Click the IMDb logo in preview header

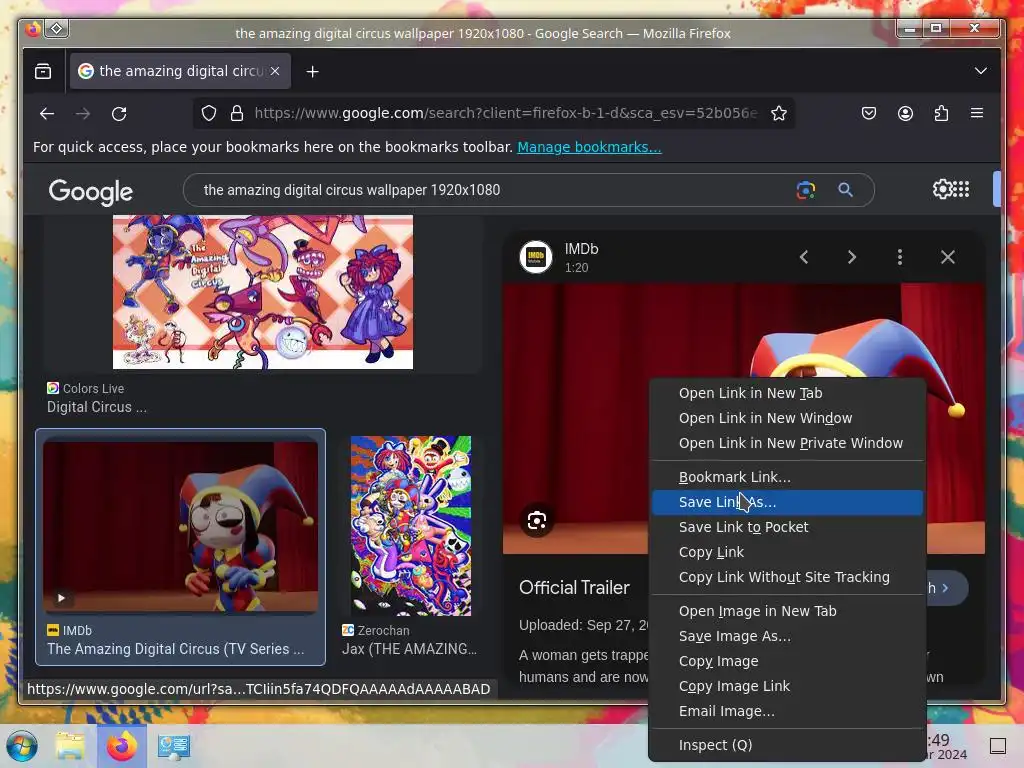coord(536,257)
